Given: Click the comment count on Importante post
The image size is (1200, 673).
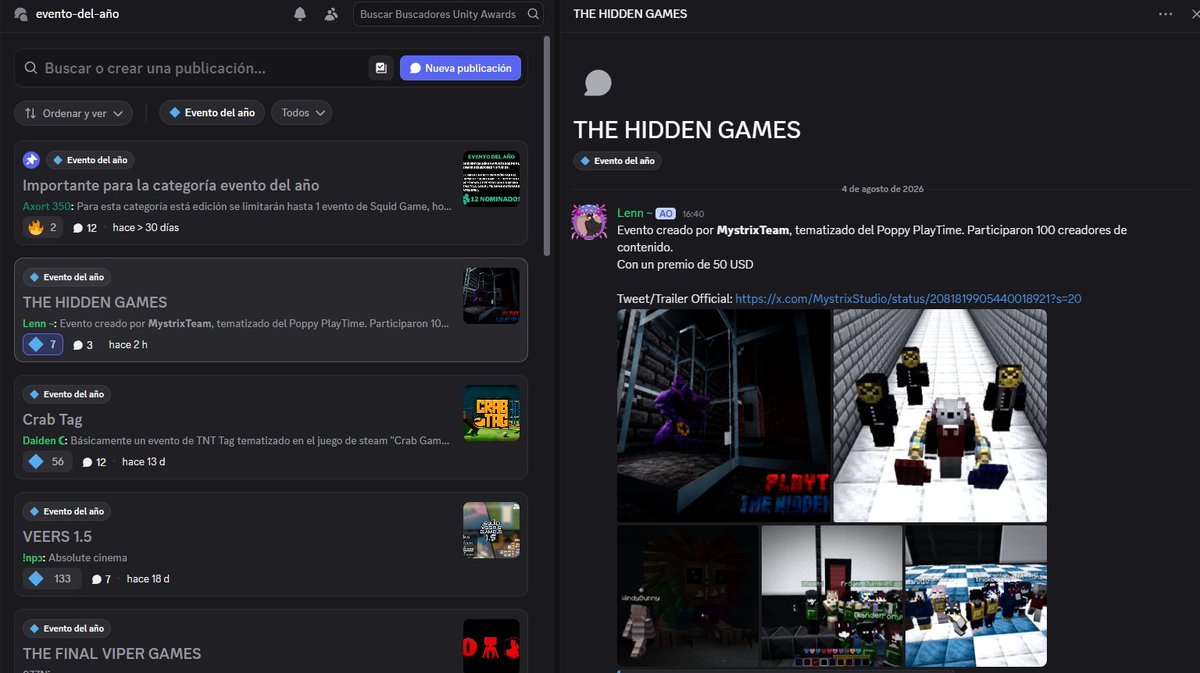Looking at the screenshot, I should [85, 228].
